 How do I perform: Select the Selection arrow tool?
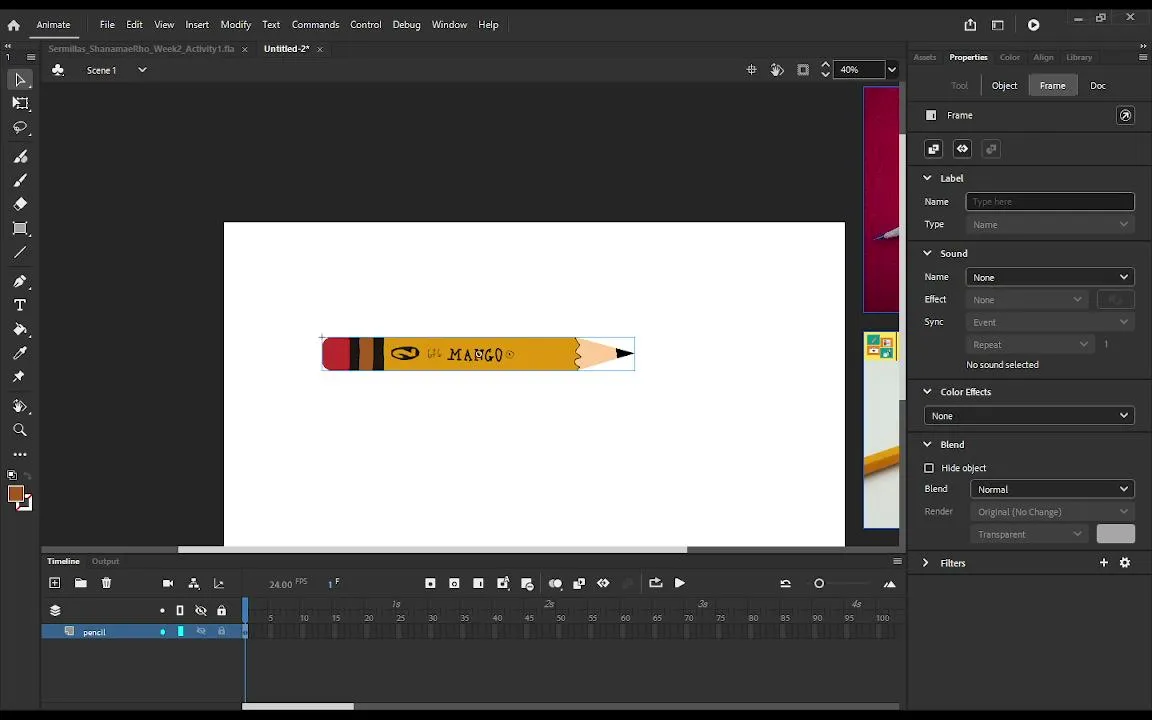[x=20, y=79]
